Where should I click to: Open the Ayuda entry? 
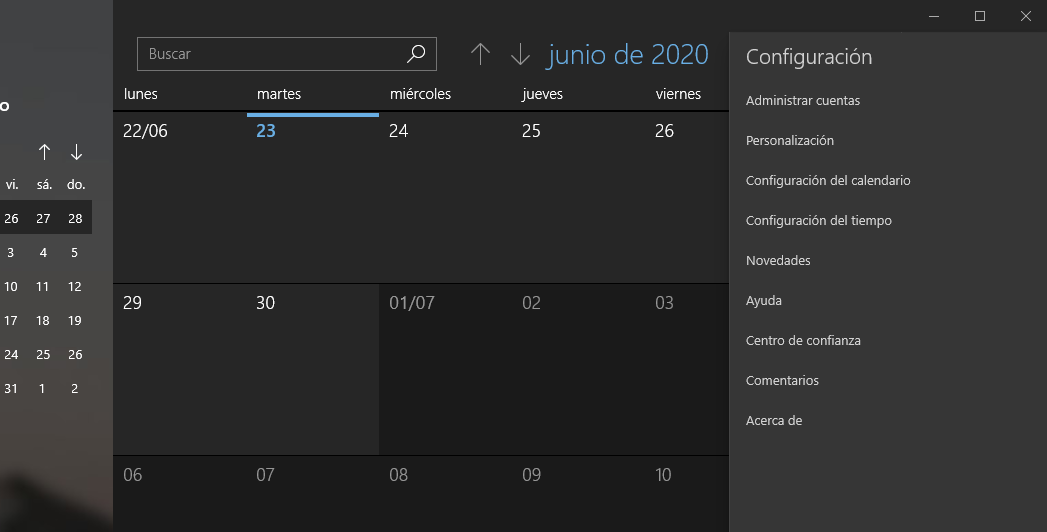pyautogui.click(x=764, y=301)
